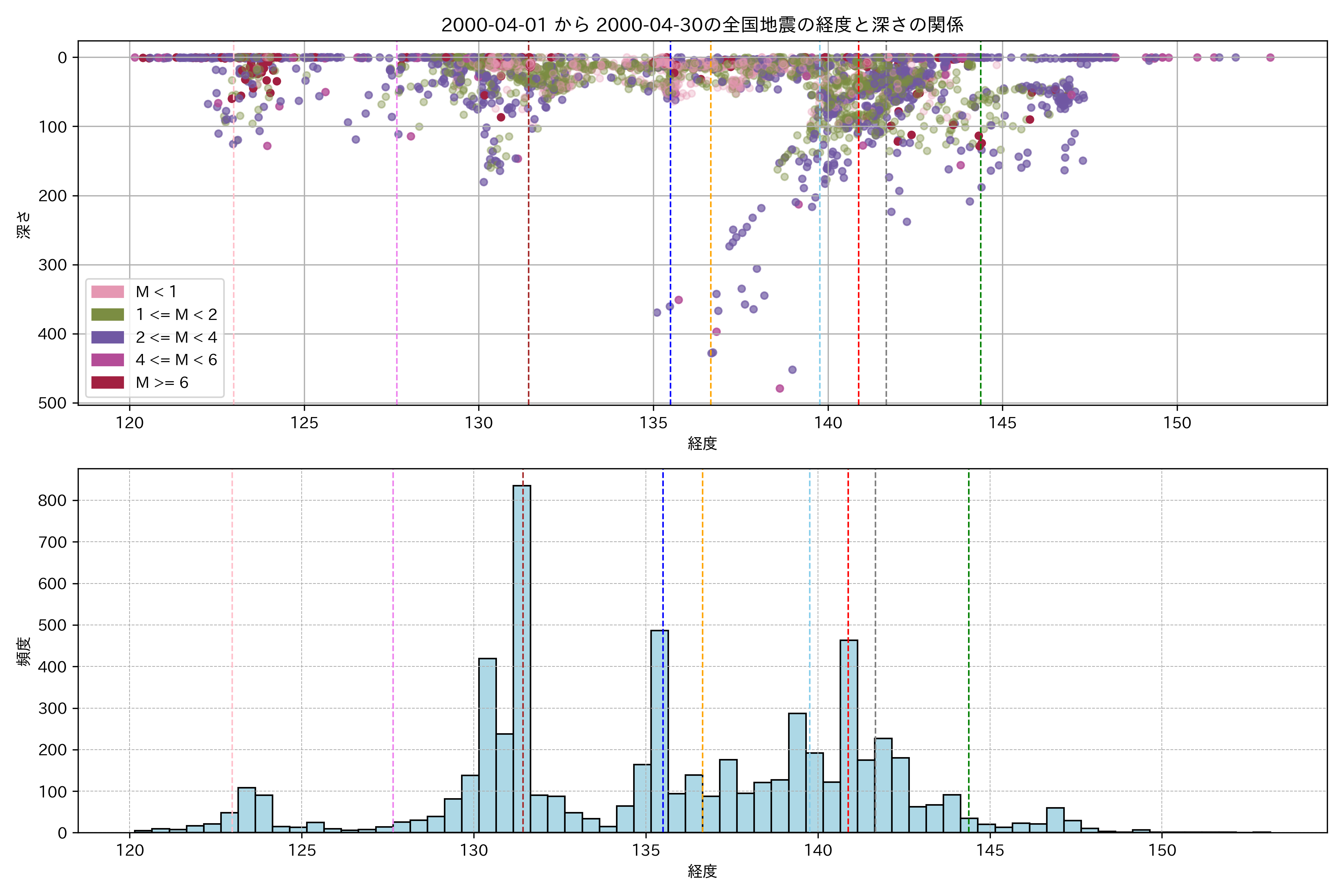The height and width of the screenshot is (896, 1344).
Task: Click the M >= 6 legend text
Action: (162, 382)
